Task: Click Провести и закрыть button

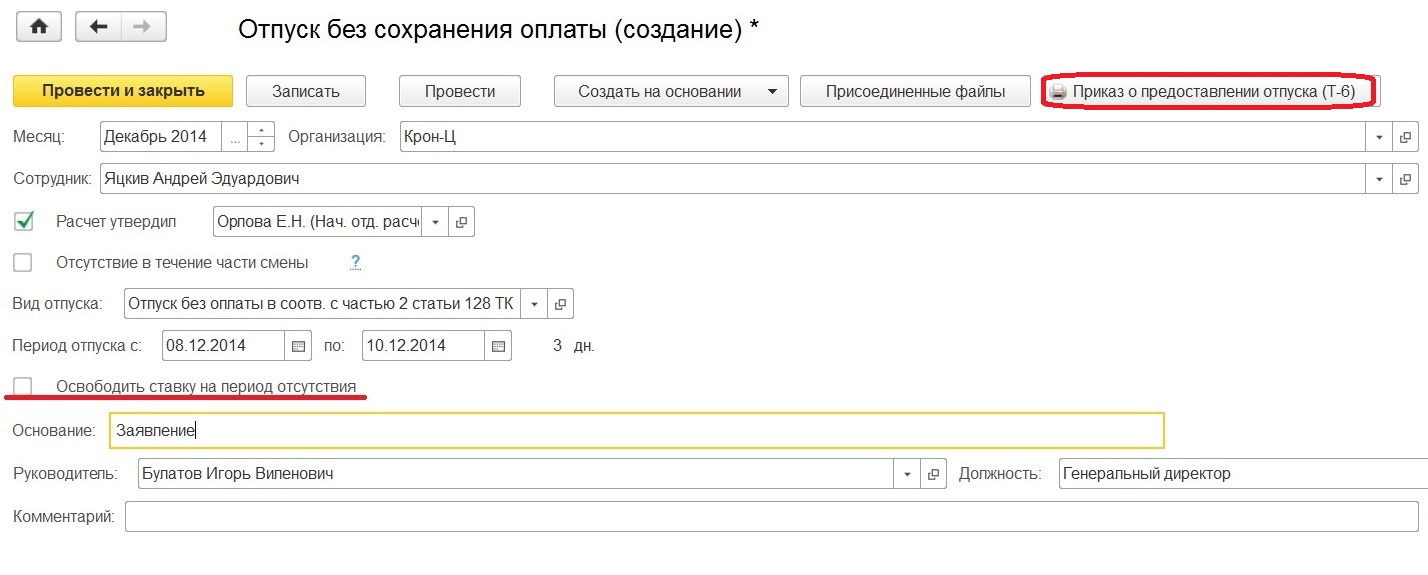Action: (x=123, y=91)
